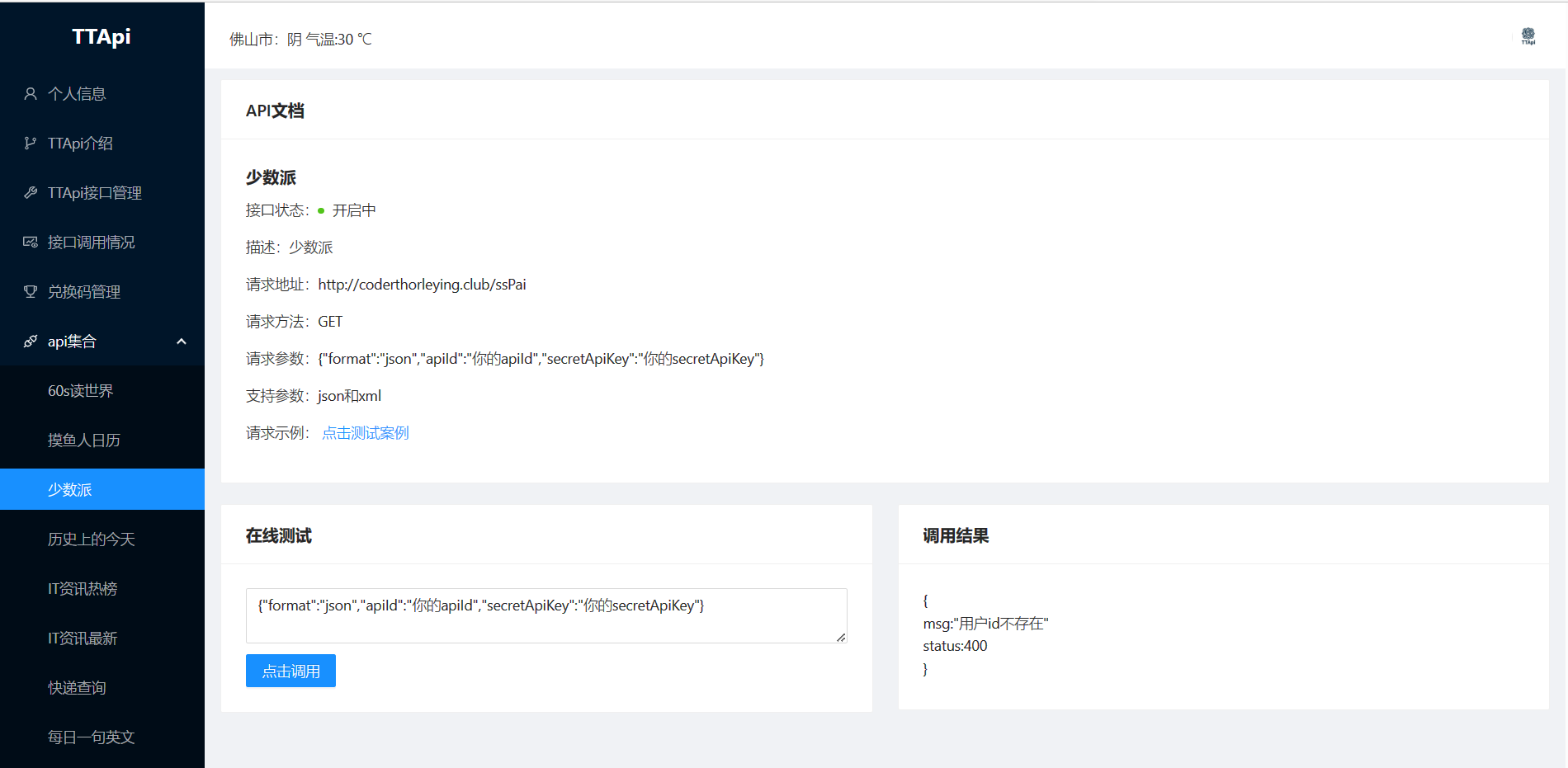Click the request parameter JSON in API文档
1568x768 pixels.
(x=541, y=359)
